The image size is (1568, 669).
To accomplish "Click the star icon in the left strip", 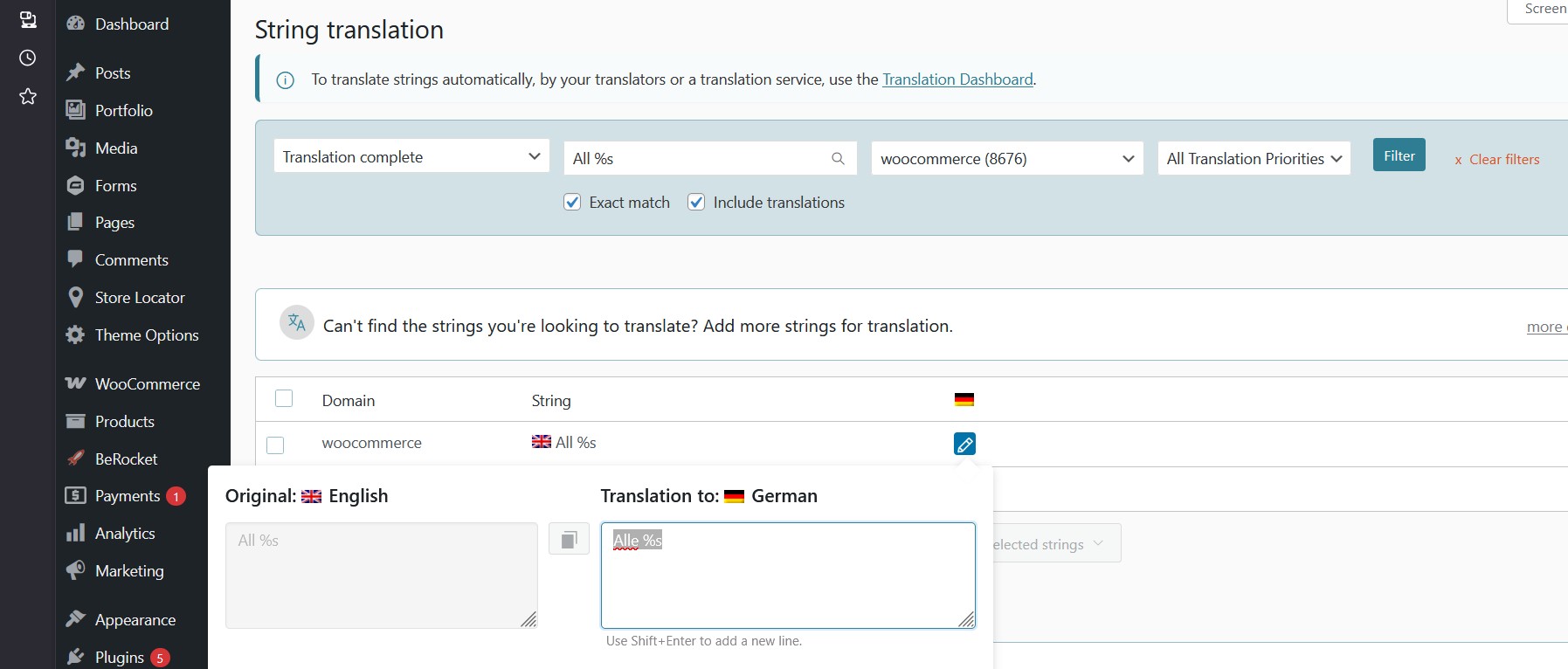I will [x=28, y=96].
